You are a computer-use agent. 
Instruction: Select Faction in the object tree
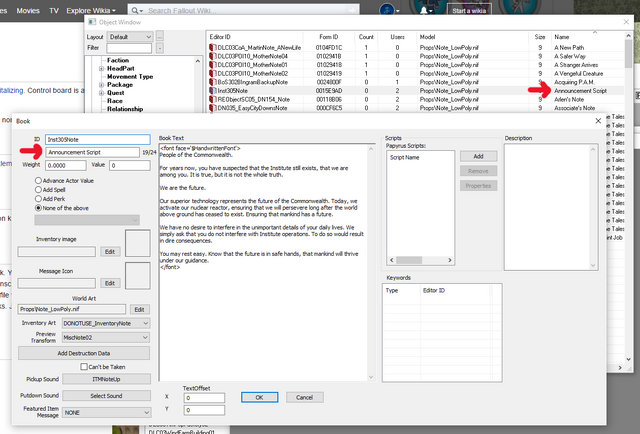(118, 60)
